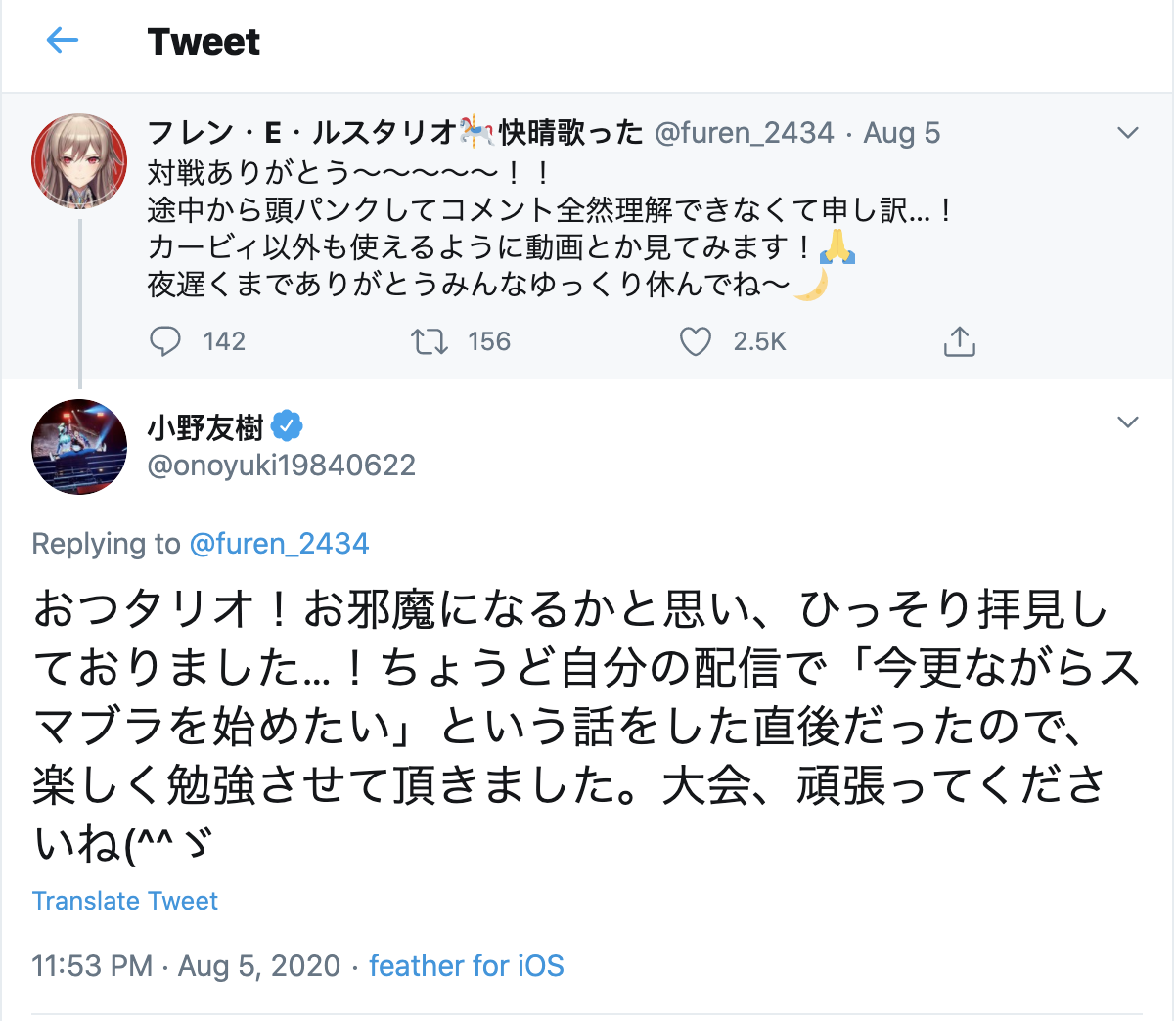Click the blue verified badge

click(x=287, y=426)
